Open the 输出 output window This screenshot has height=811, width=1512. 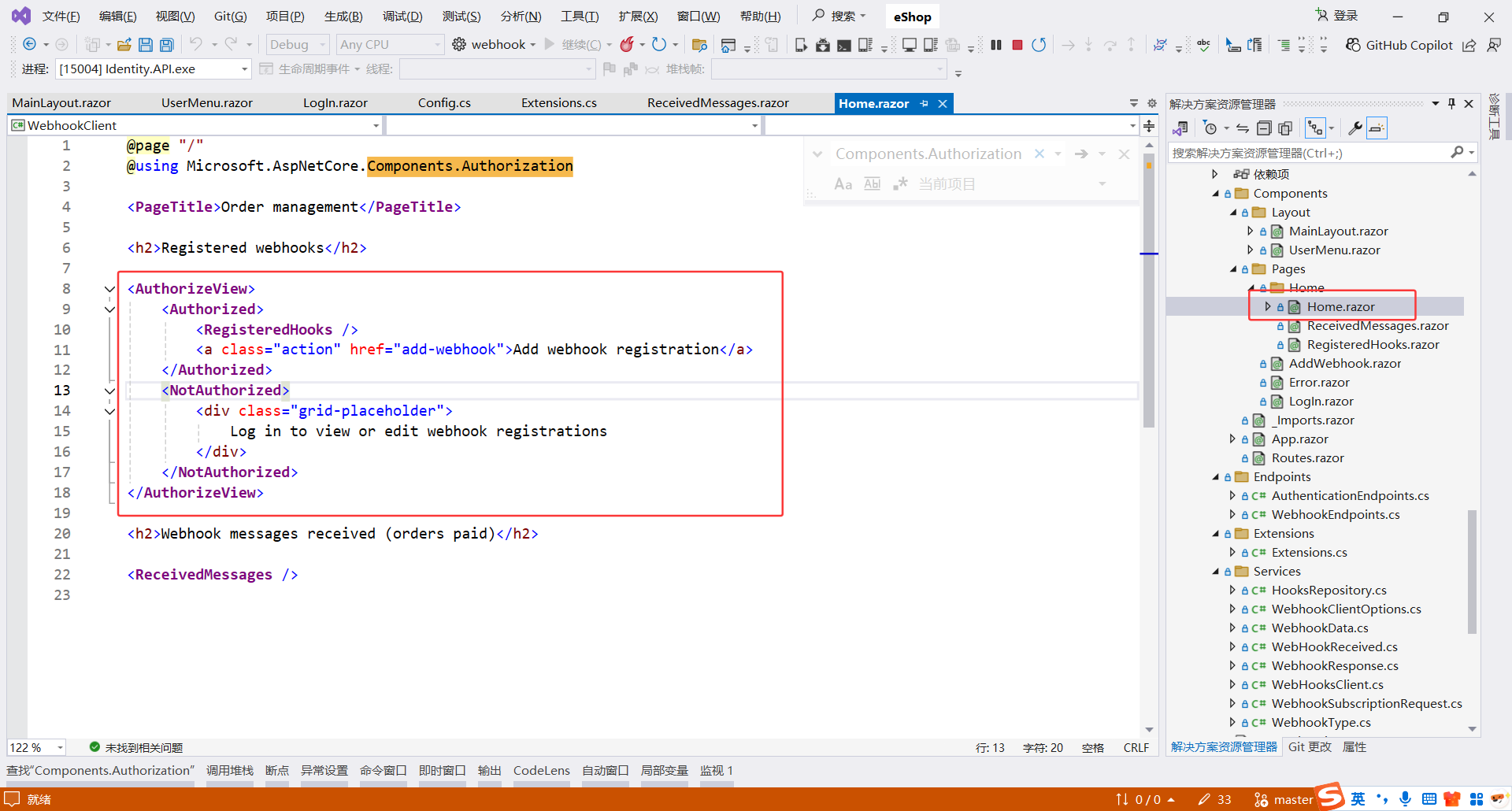[x=489, y=771]
